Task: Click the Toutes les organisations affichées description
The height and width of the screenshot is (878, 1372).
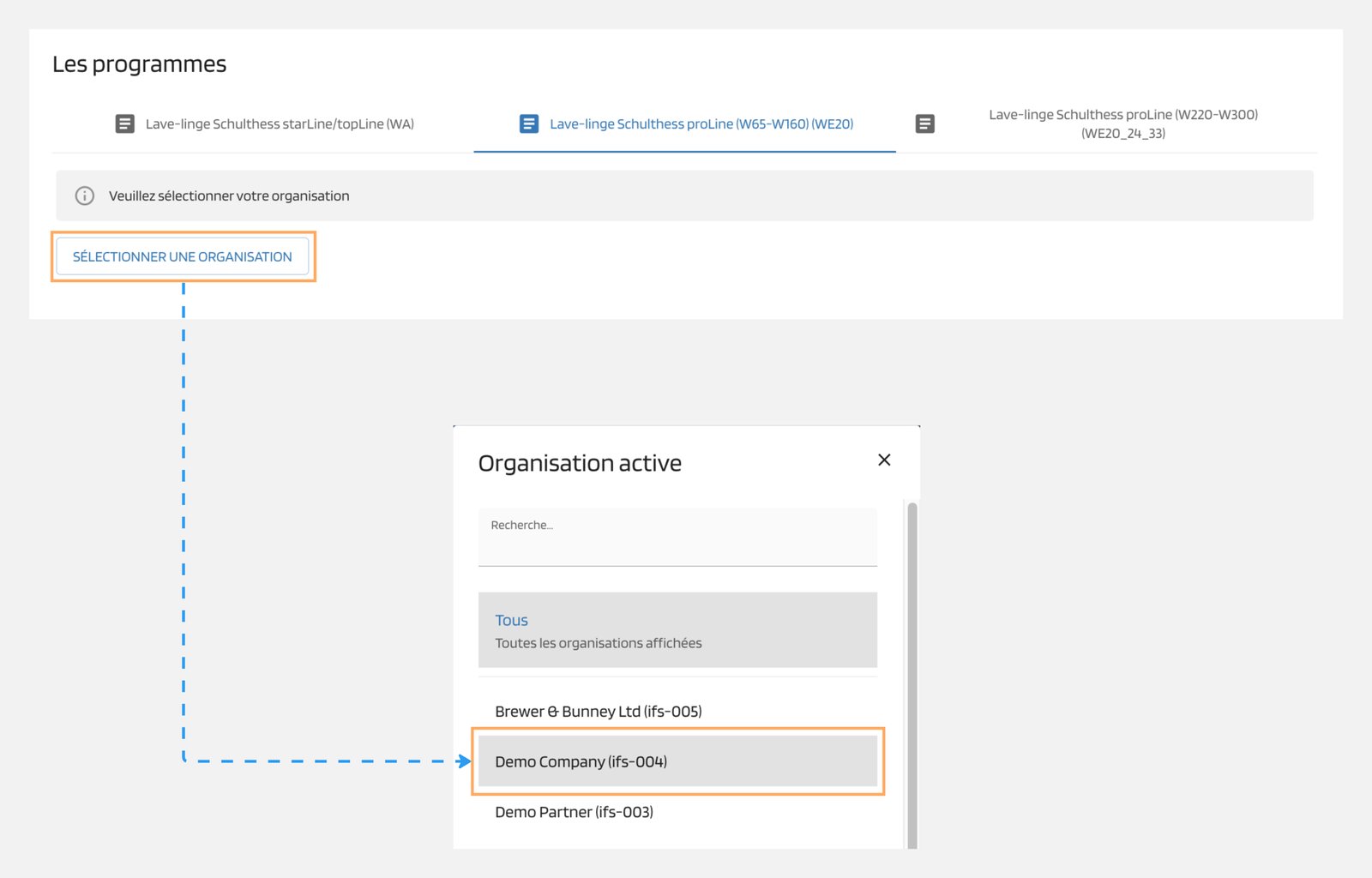Action: [x=598, y=643]
